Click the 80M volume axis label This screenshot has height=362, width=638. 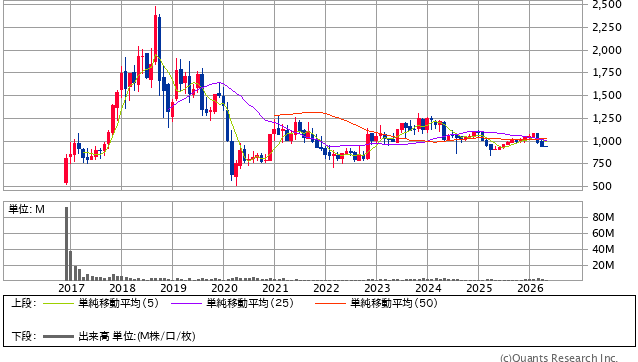(603, 217)
